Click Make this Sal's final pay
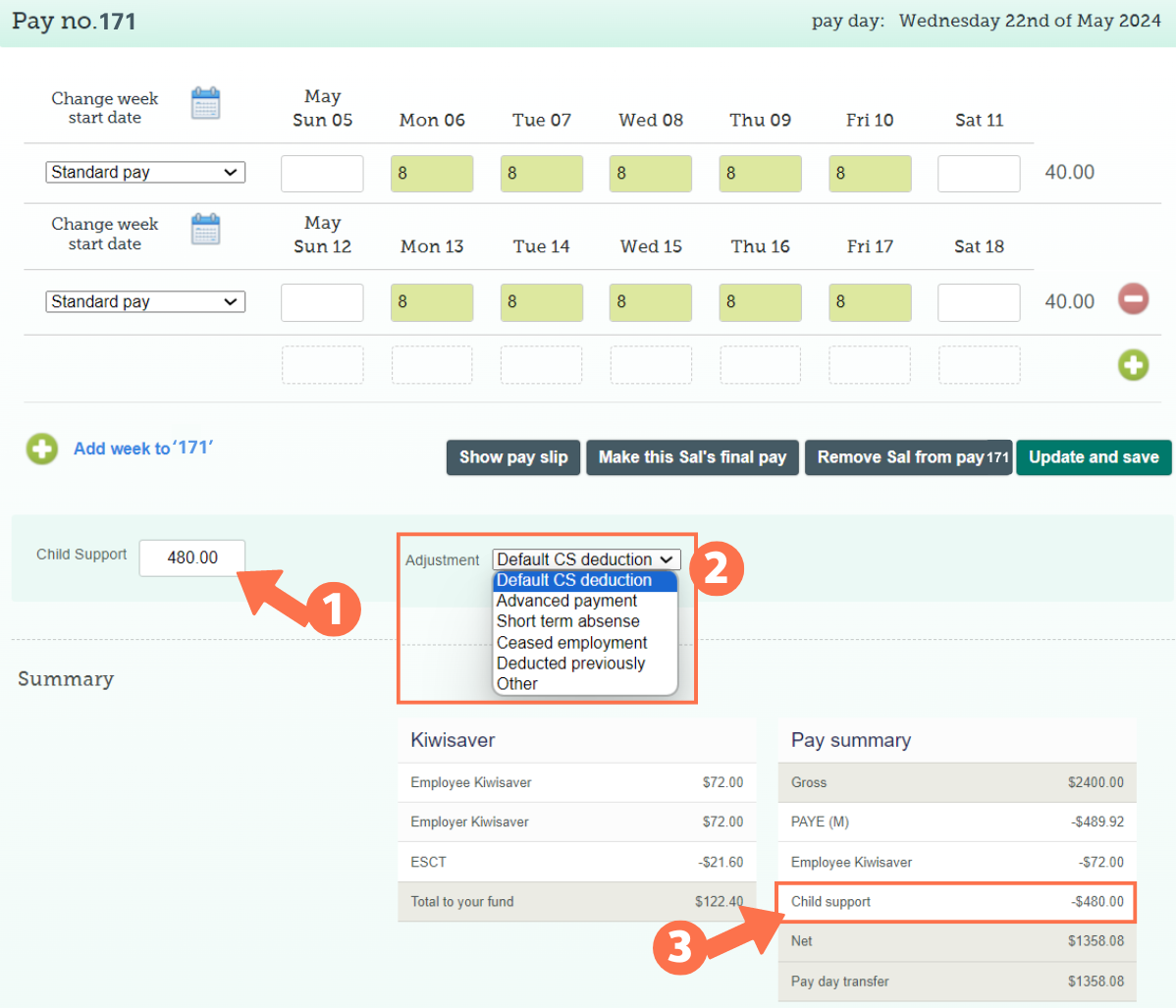The width and height of the screenshot is (1176, 1008). pyautogui.click(x=692, y=457)
